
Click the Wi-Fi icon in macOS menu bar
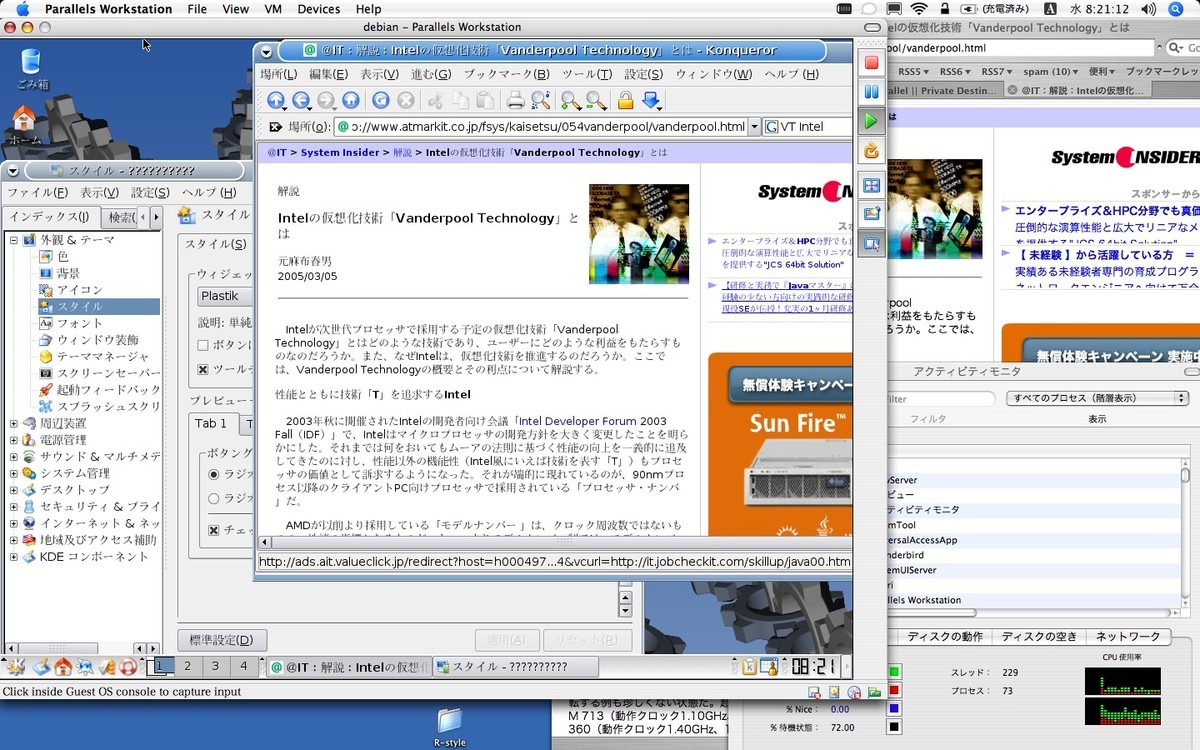point(918,9)
